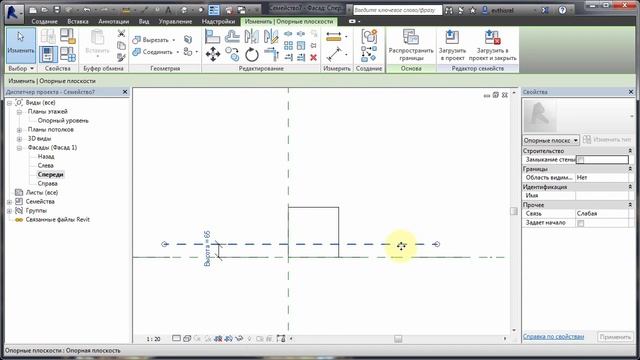640x360 pixels.
Task: Collapse the Строительство properties section
Action: (630, 151)
